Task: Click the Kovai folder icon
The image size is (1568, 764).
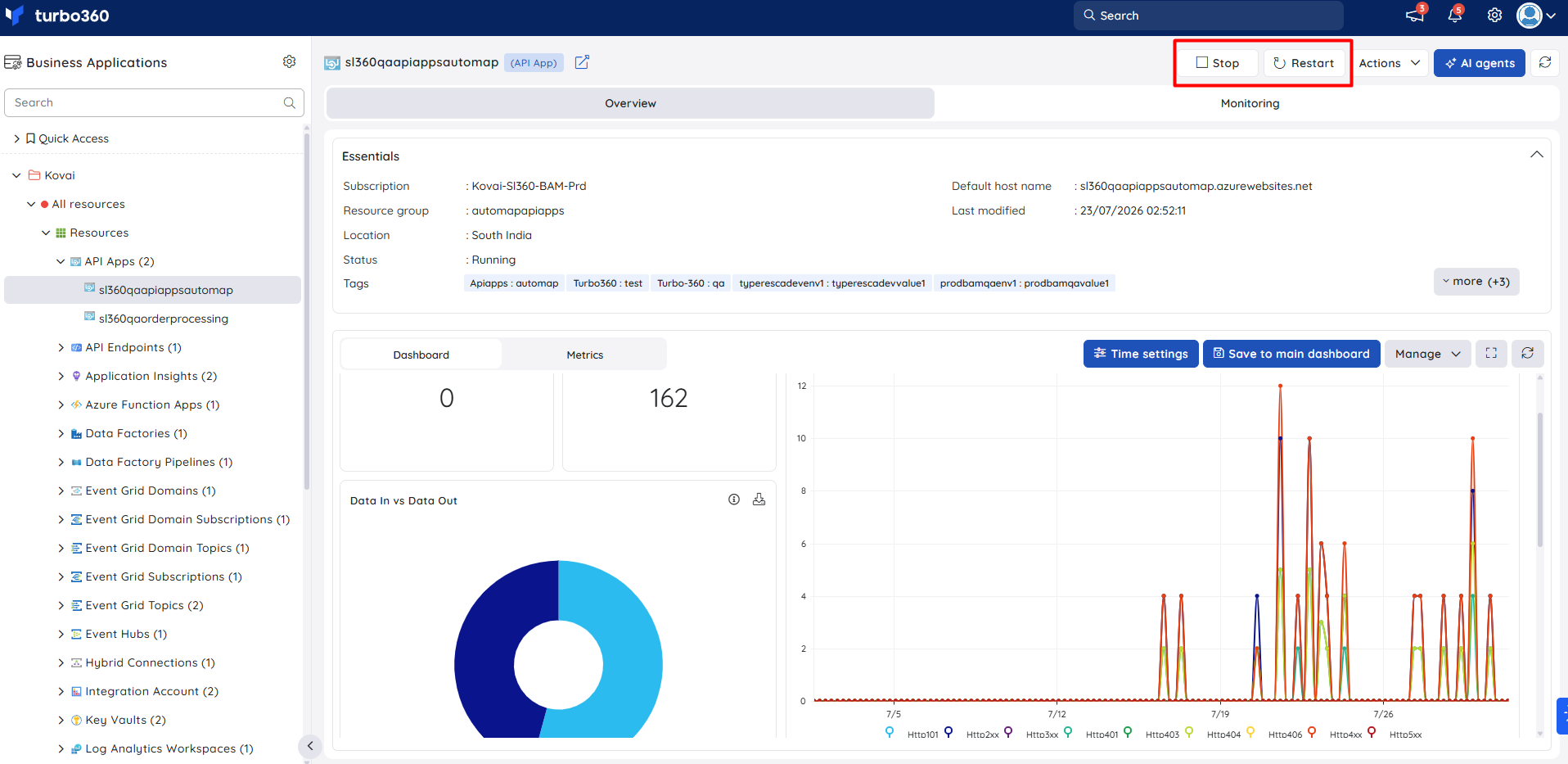Action: tap(34, 175)
